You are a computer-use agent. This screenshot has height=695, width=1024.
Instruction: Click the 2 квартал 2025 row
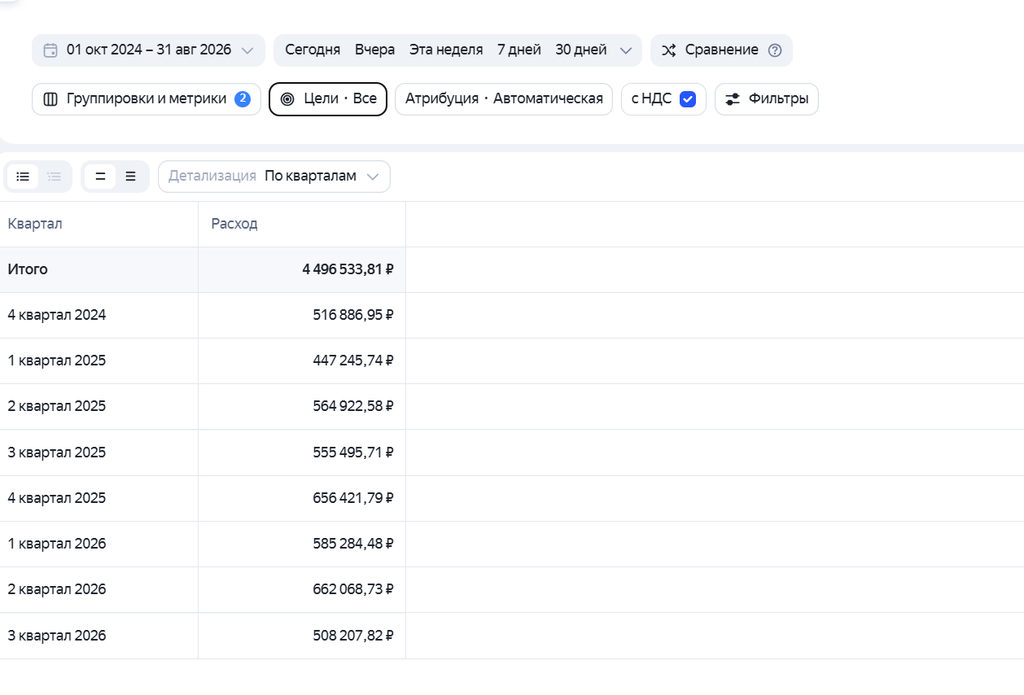[202, 407]
